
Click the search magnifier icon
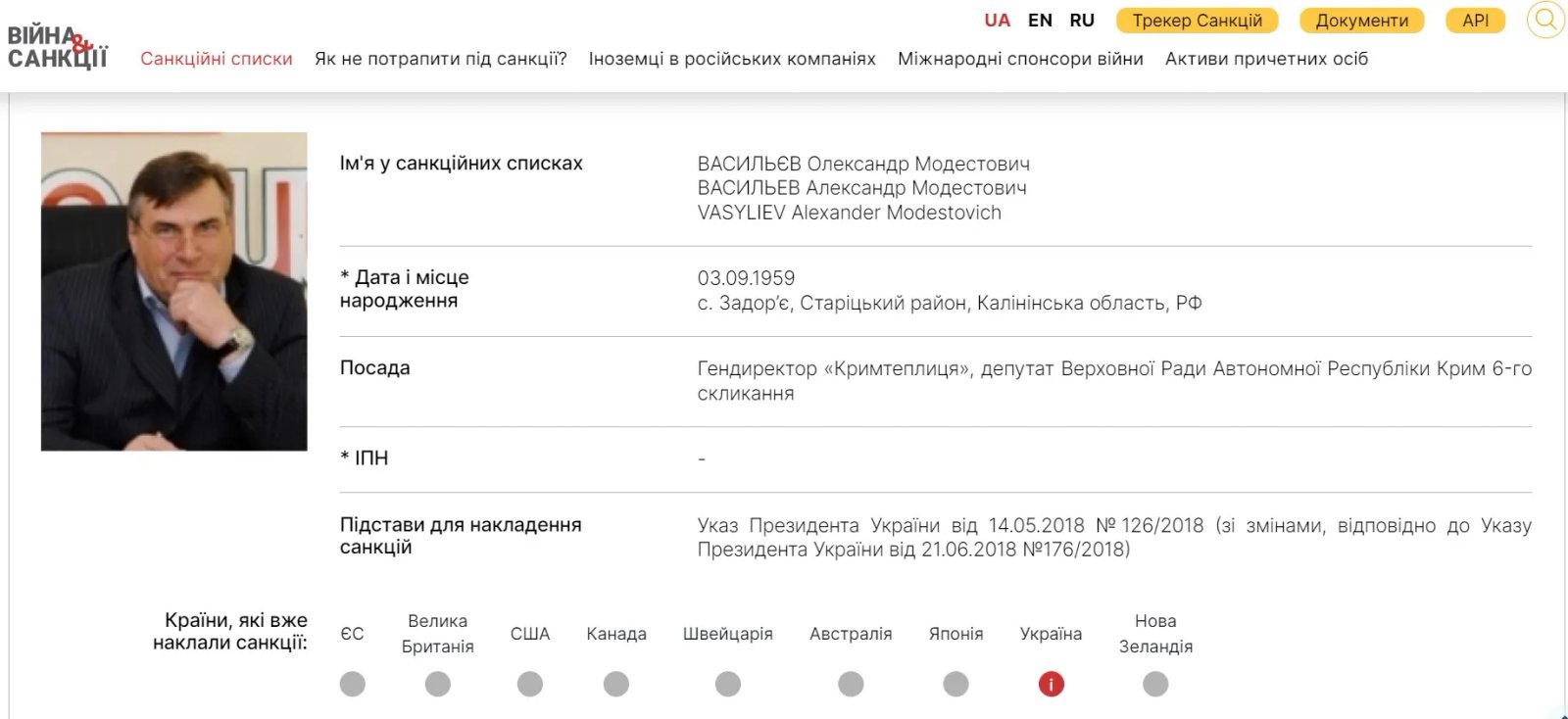tap(1547, 21)
